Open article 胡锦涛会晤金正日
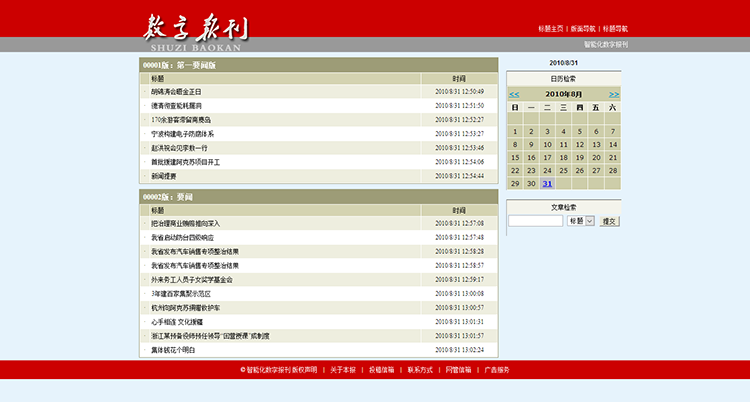750x402 pixels. [176, 92]
